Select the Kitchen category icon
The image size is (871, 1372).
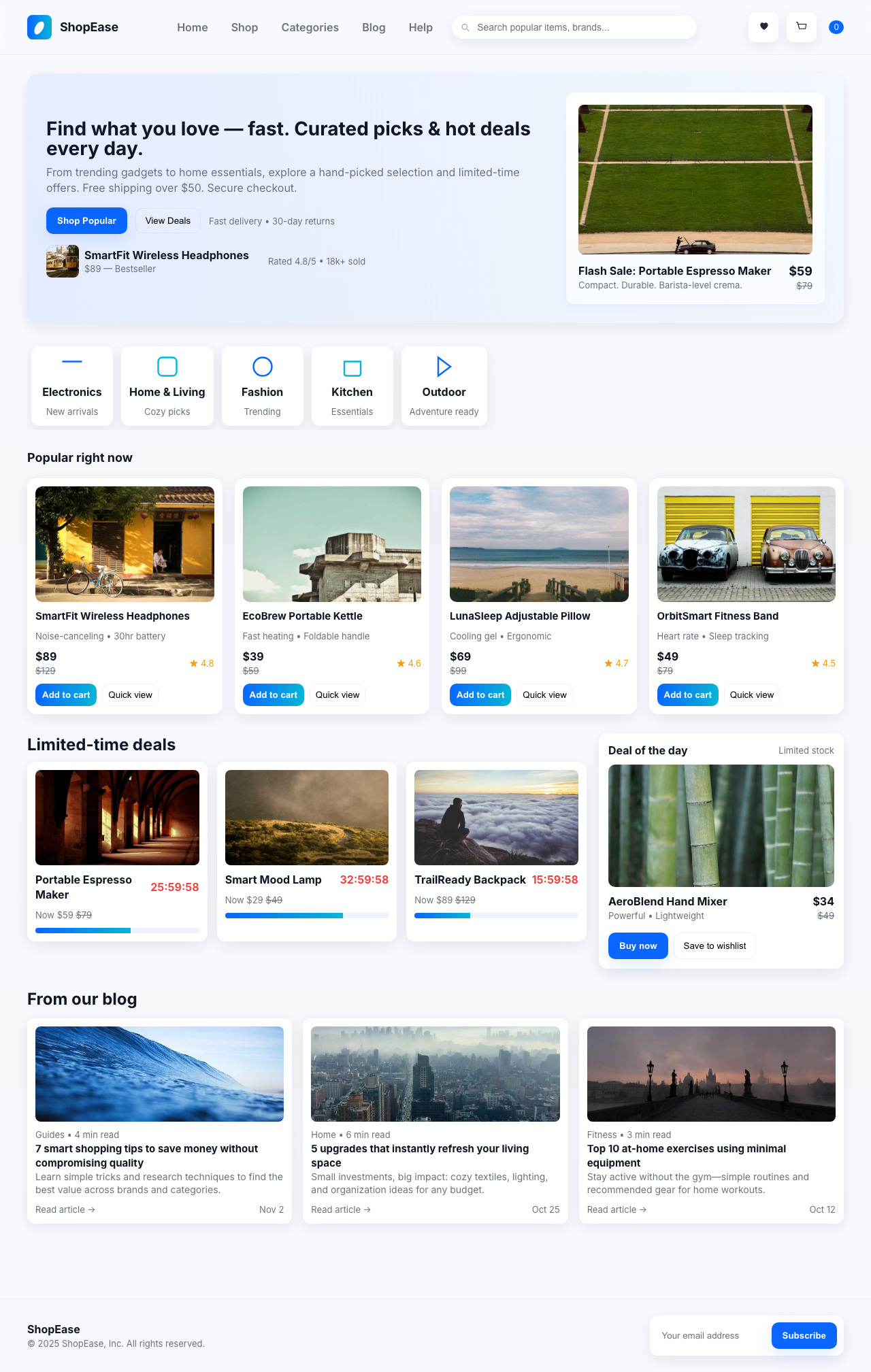click(352, 368)
